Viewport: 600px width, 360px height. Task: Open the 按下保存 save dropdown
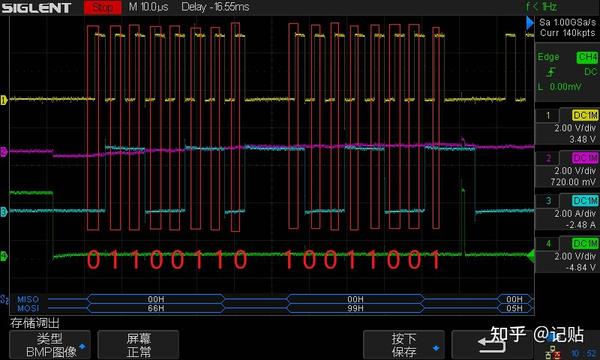point(404,345)
